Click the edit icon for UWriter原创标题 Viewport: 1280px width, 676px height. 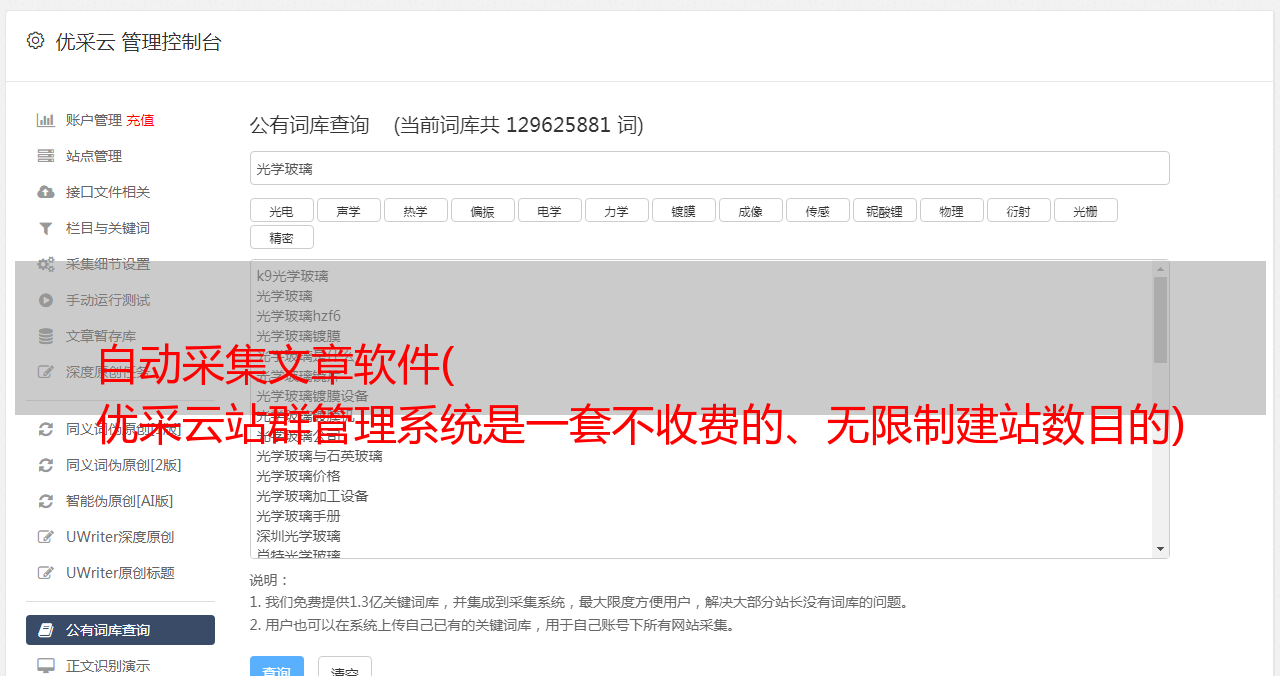click(45, 573)
